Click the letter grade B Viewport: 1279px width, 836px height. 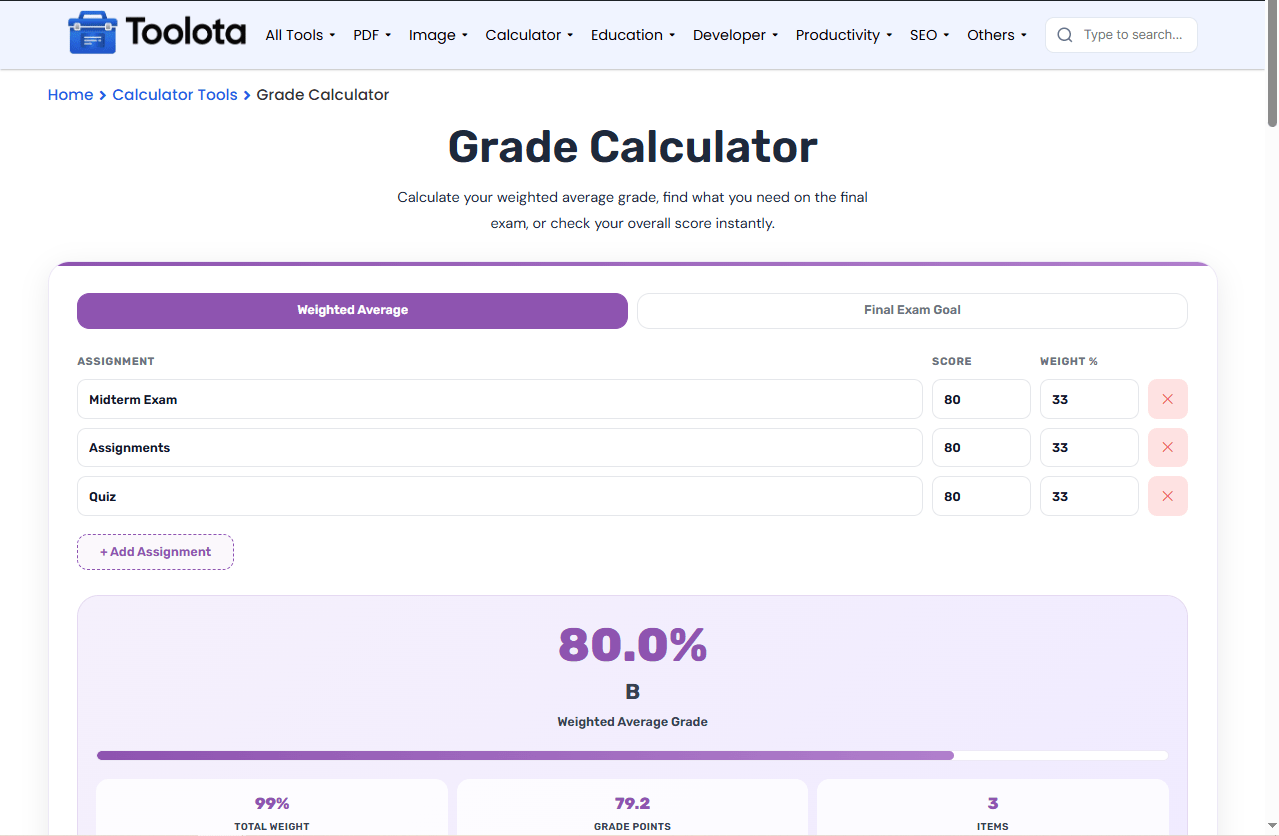[633, 692]
